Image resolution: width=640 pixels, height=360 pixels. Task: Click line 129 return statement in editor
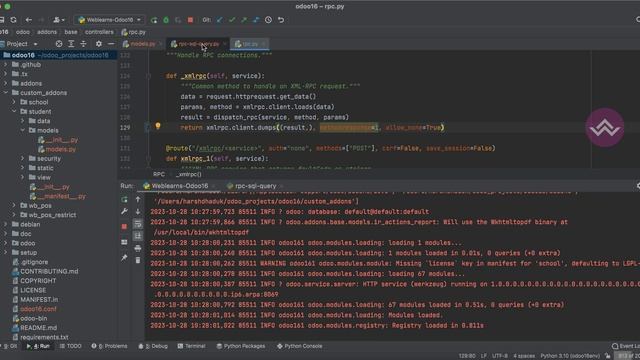click(312, 127)
